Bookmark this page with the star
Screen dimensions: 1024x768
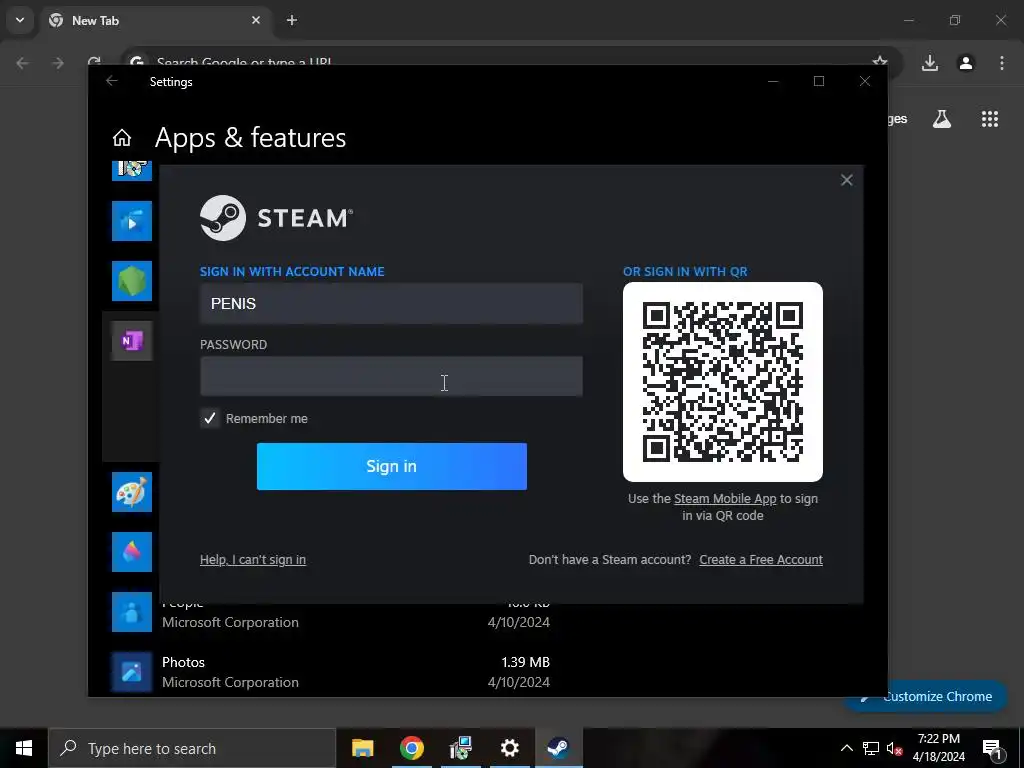[880, 62]
